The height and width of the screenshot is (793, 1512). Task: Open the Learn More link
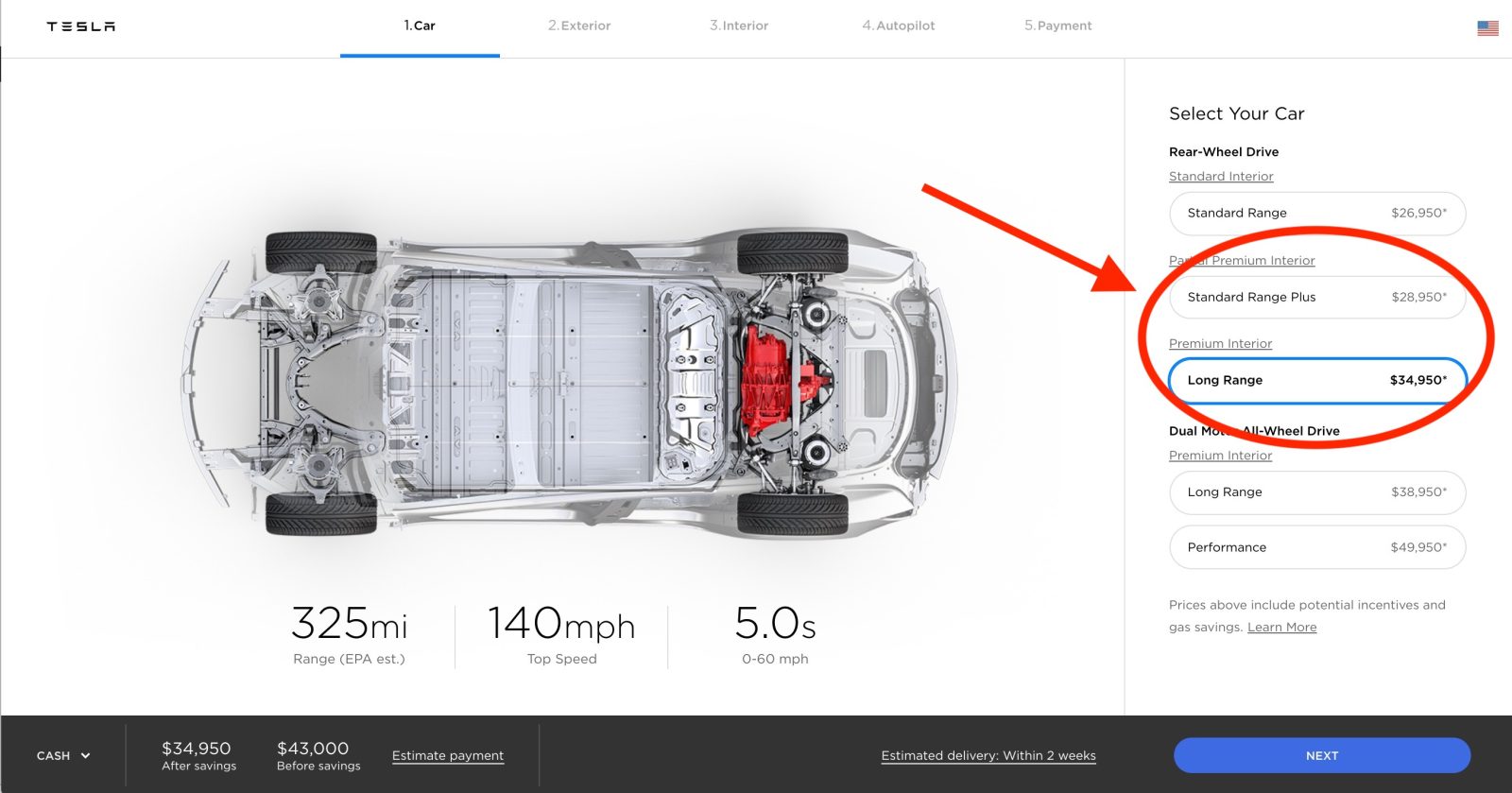tap(1281, 628)
